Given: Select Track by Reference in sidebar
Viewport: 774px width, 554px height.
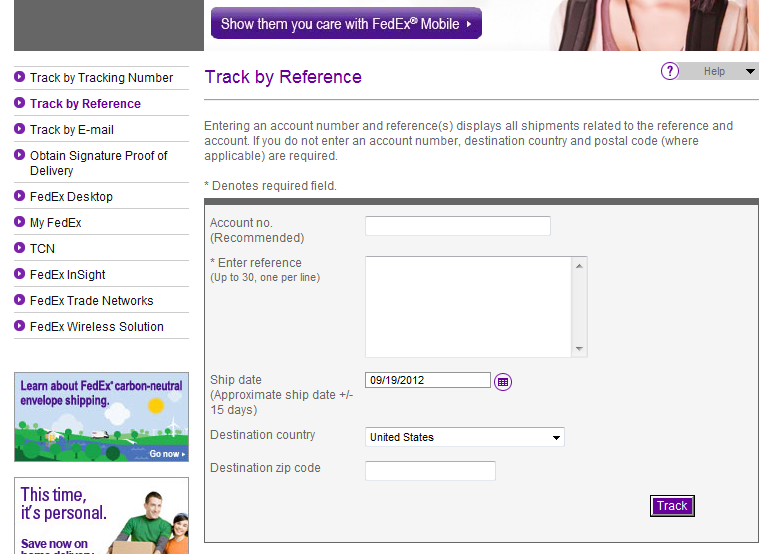Looking at the screenshot, I should tap(85, 104).
